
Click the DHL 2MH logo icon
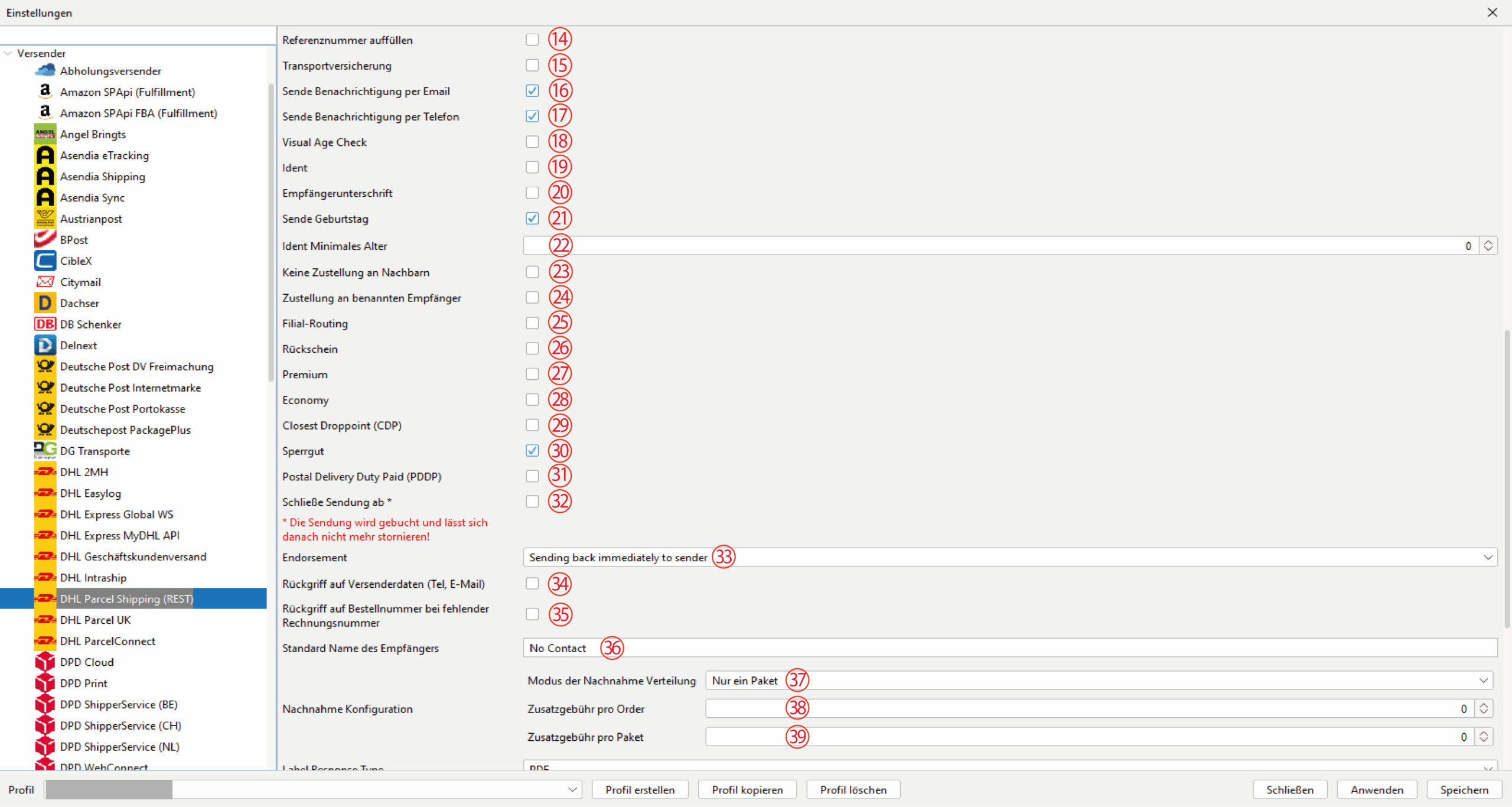[45, 472]
